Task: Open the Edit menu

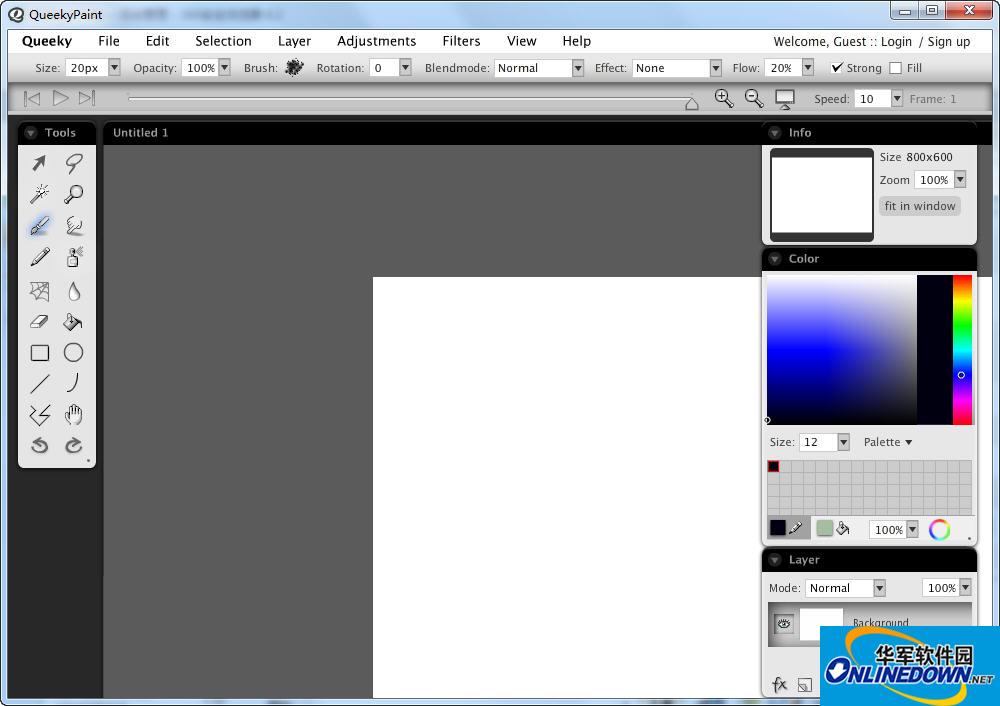Action: (x=158, y=41)
